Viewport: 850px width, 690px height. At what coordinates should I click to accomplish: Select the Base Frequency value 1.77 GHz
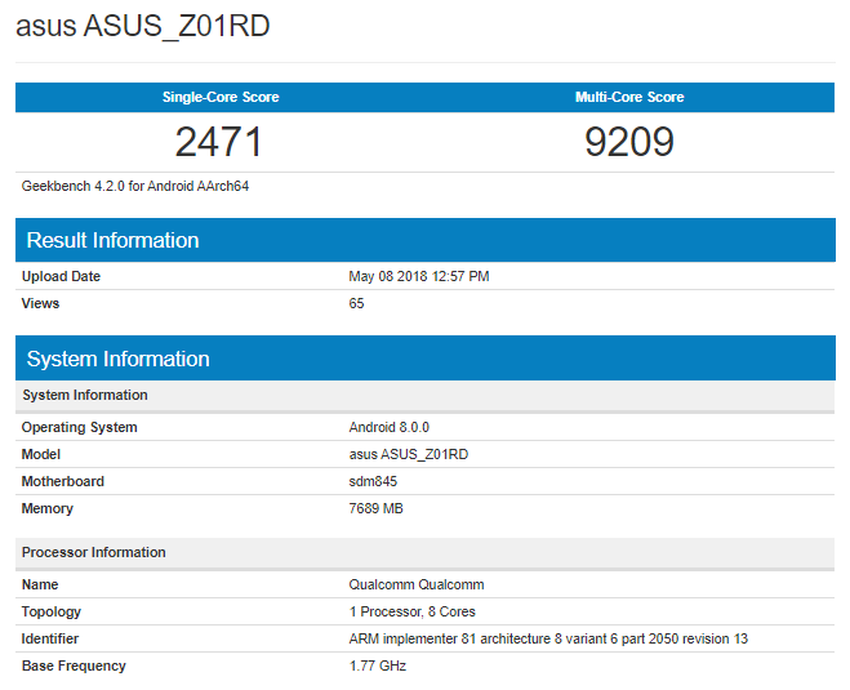click(x=376, y=665)
